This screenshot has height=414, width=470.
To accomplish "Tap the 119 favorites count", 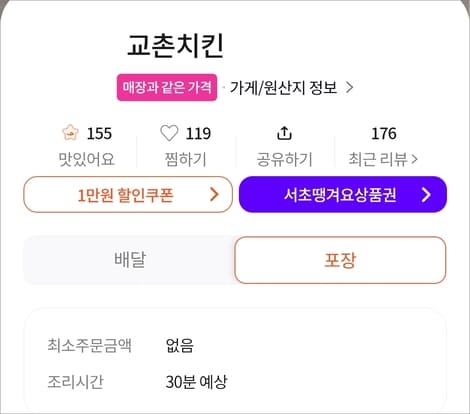I will 198,134.
